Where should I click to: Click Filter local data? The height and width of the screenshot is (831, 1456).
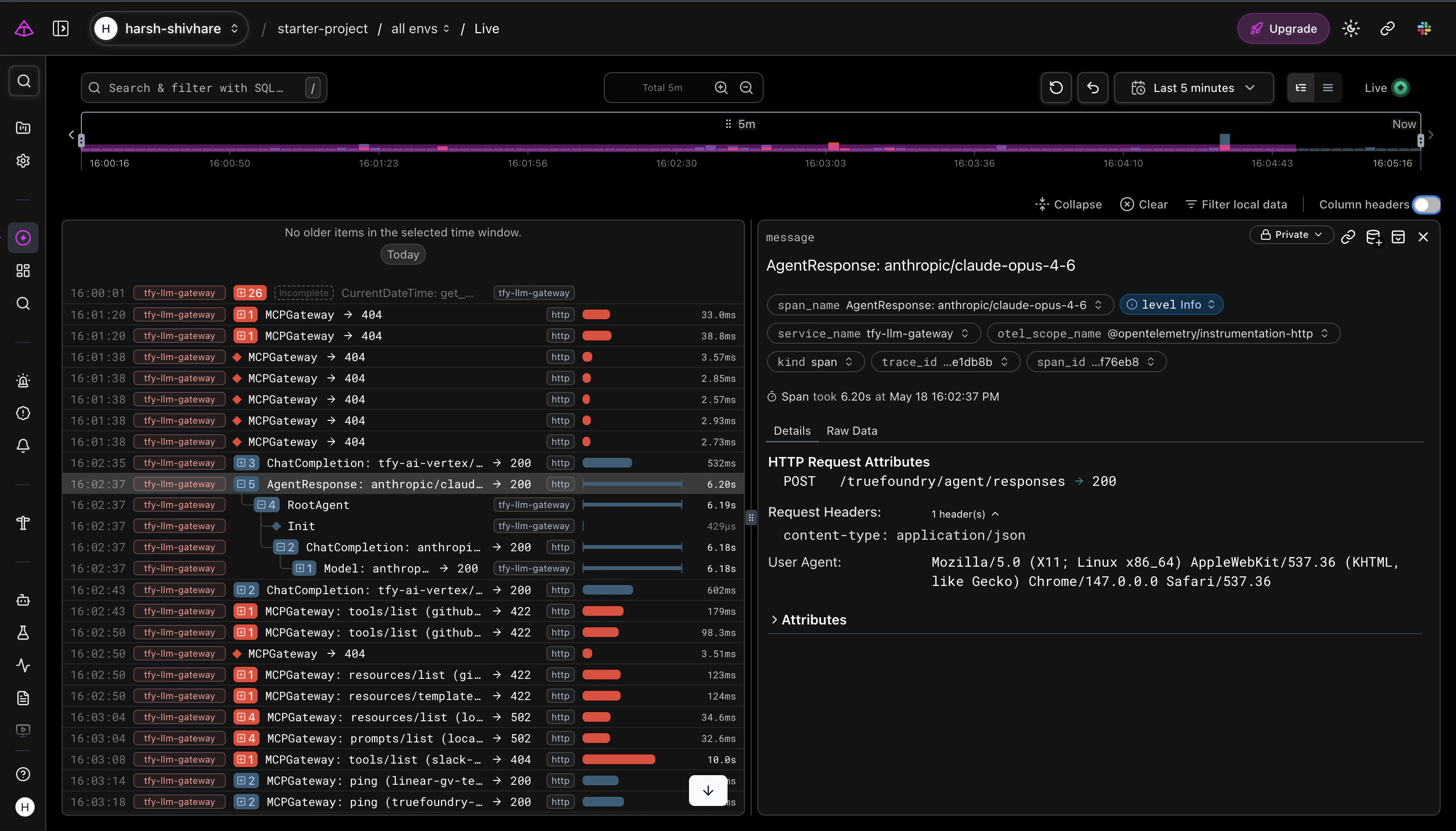point(1236,204)
